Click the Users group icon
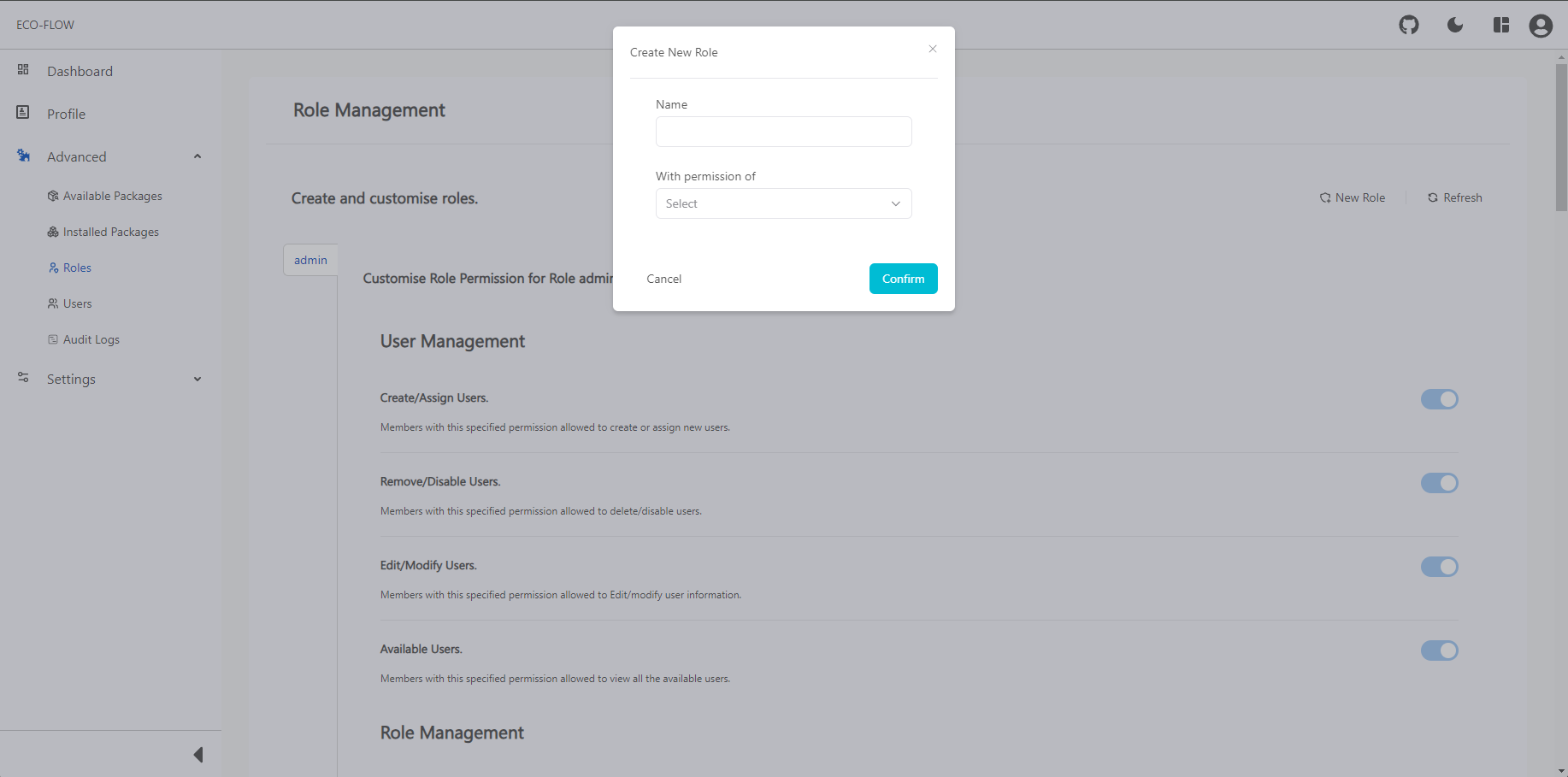 click(53, 303)
